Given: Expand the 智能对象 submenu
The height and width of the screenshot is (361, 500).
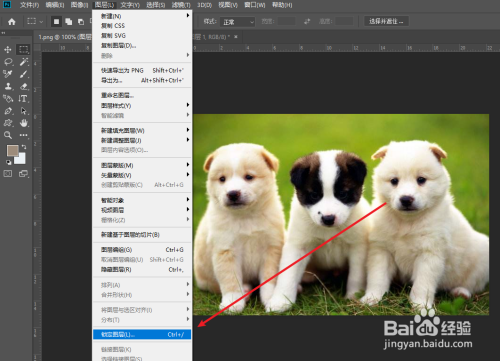Looking at the screenshot, I should (142, 200).
